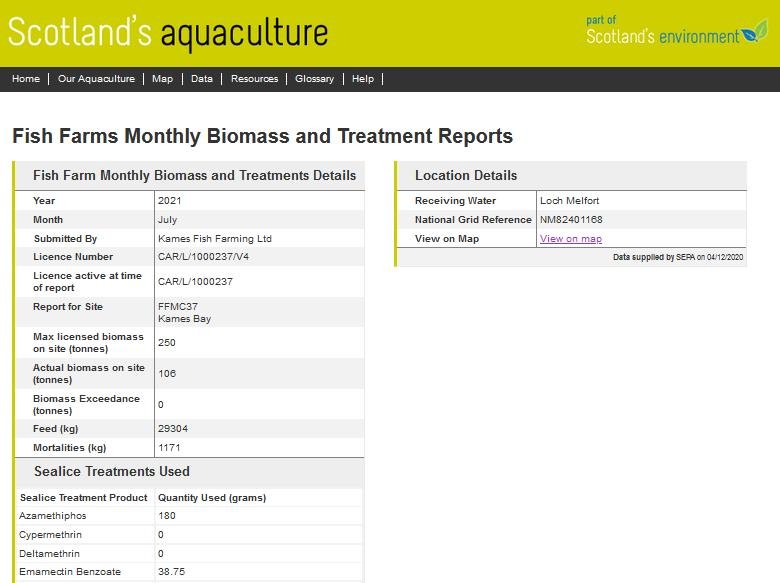
Task: Select Map in the navigation bar
Action: [x=162, y=79]
